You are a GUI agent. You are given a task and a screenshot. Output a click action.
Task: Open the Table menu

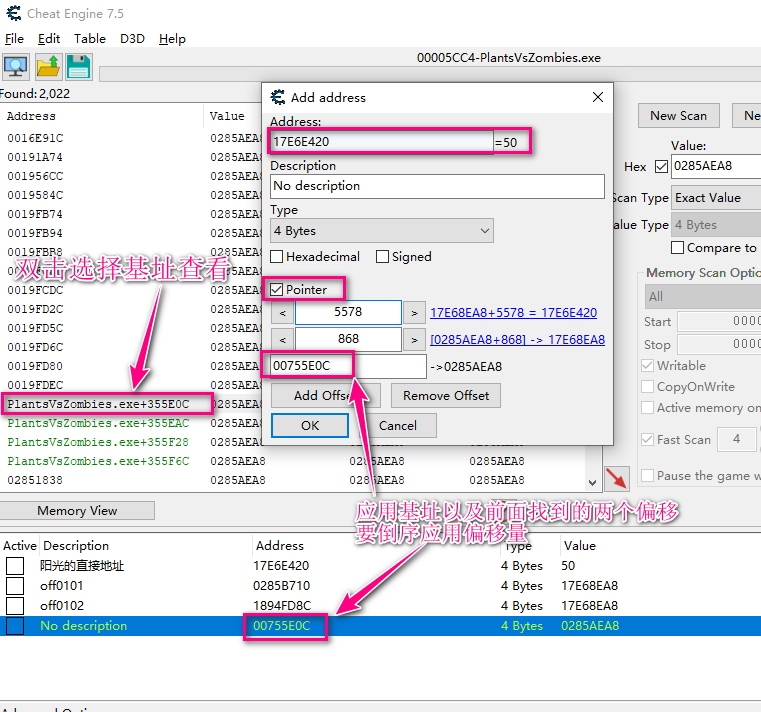click(90, 39)
